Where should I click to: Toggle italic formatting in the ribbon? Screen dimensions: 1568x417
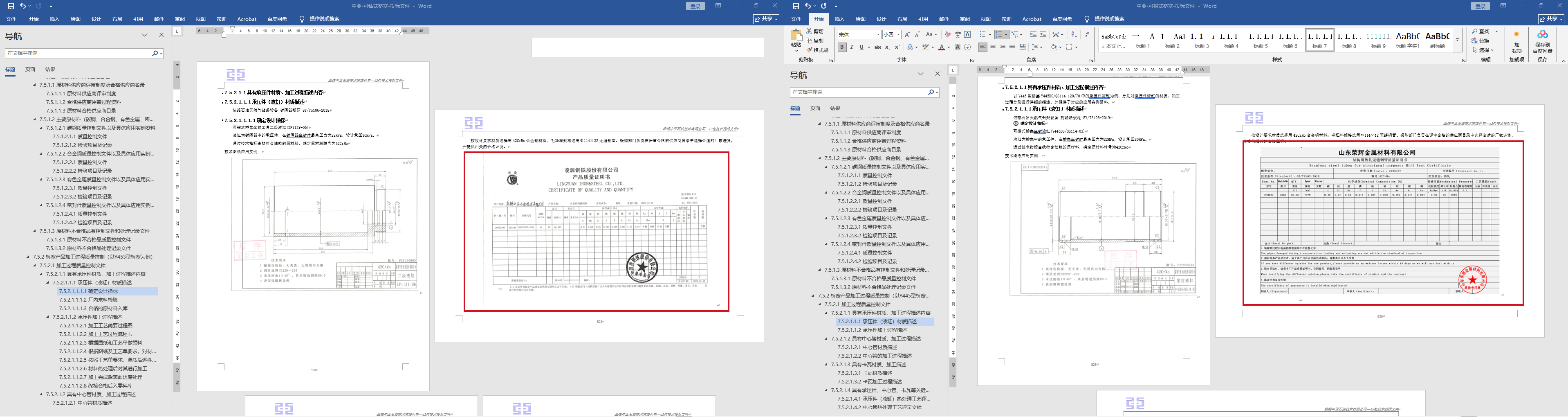pyautogui.click(x=852, y=47)
